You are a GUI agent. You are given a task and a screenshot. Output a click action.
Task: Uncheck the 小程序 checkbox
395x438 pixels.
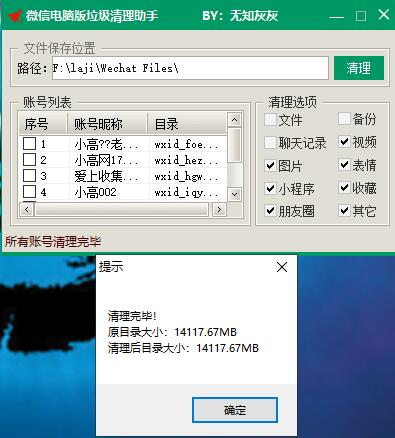(x=270, y=189)
